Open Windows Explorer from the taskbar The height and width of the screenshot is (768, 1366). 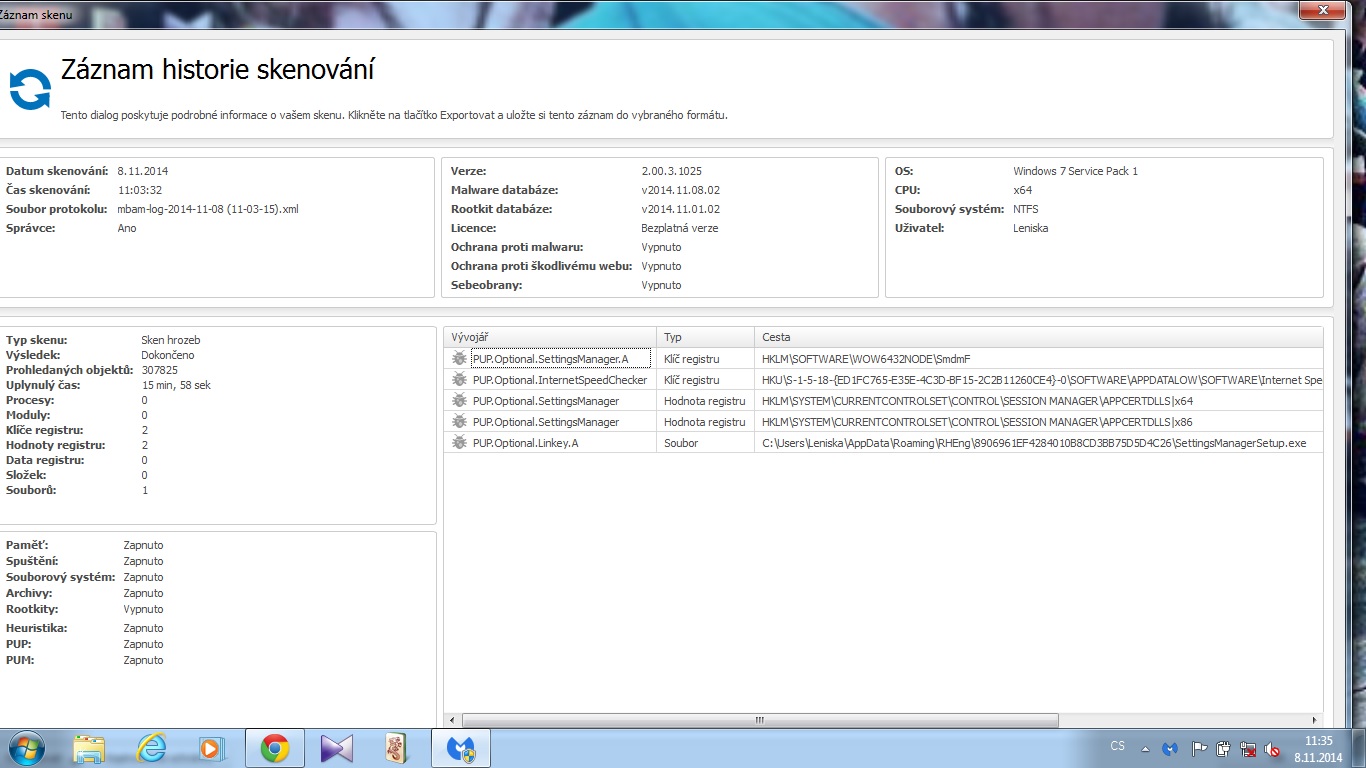89,748
